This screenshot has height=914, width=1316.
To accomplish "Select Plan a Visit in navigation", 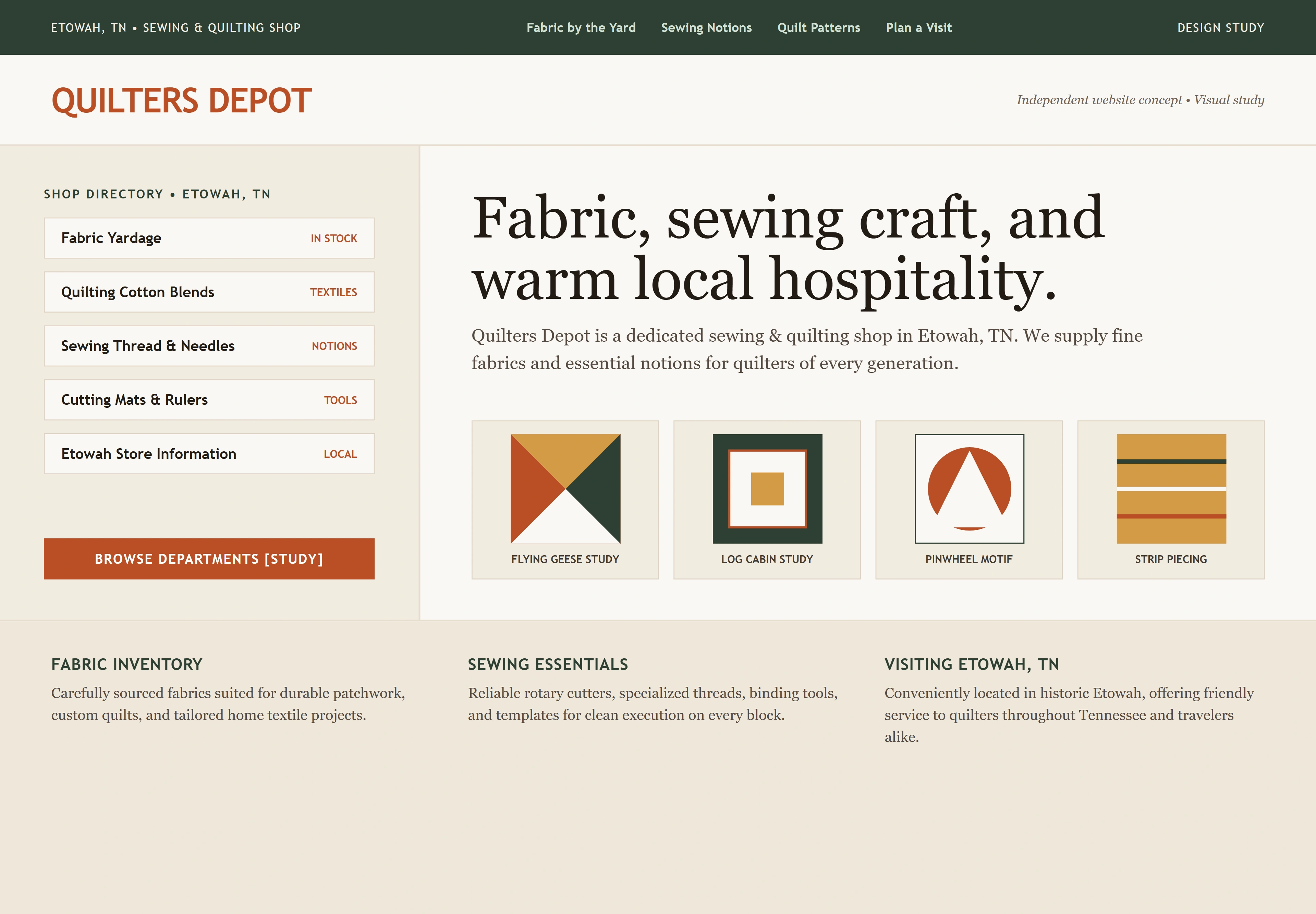I will click(x=918, y=27).
